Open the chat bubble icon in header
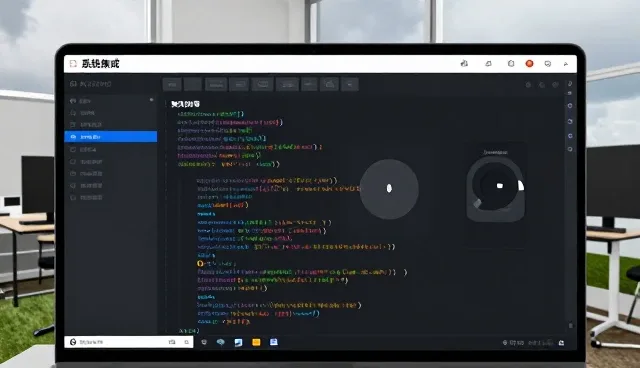 pos(548,64)
